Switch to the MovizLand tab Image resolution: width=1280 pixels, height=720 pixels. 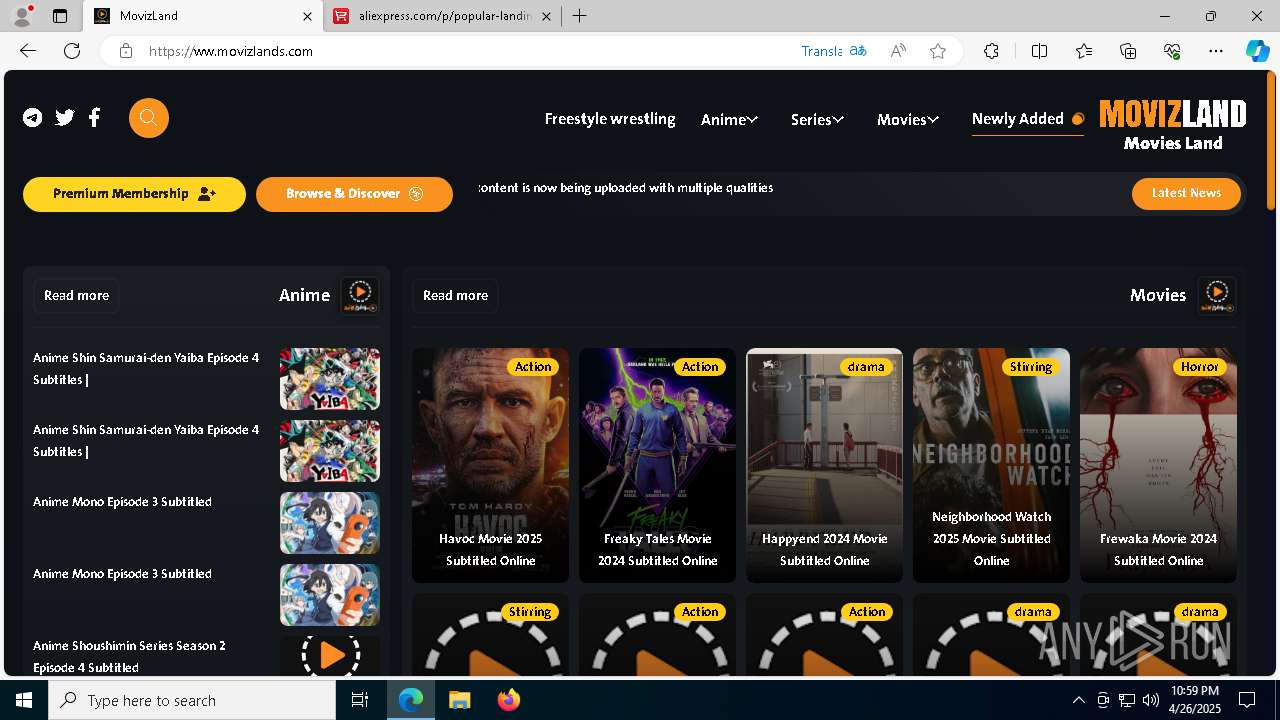pos(203,16)
